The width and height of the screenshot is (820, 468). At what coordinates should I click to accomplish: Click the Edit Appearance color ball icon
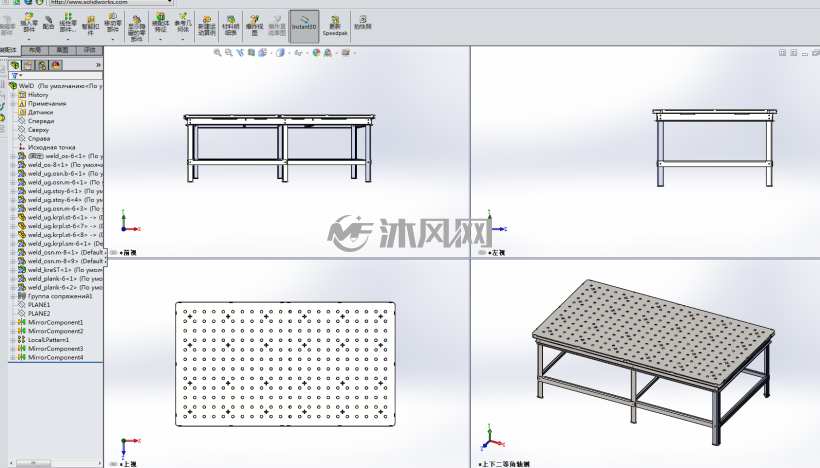point(316,53)
